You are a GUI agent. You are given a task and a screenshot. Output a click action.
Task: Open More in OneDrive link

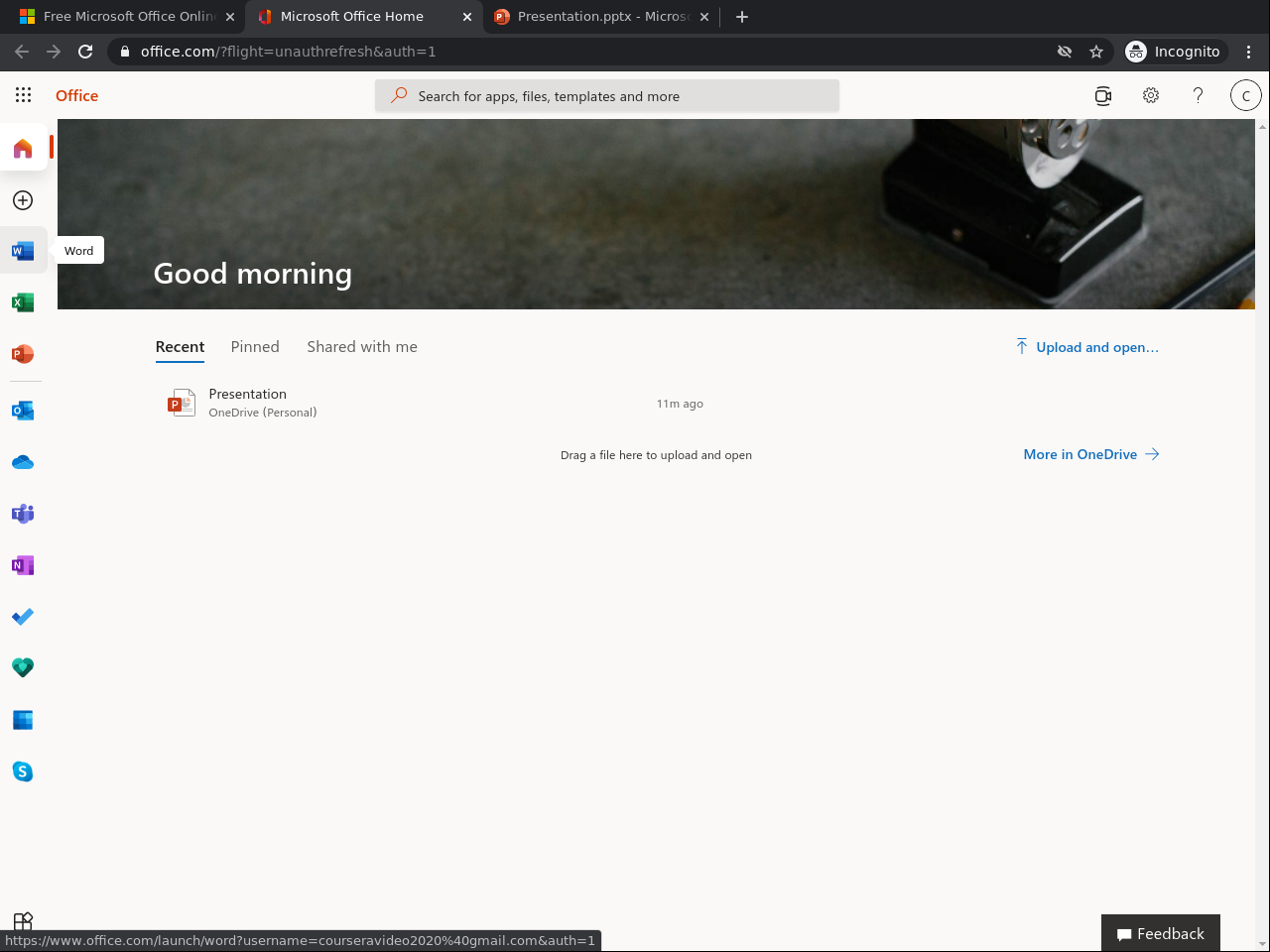[1091, 454]
